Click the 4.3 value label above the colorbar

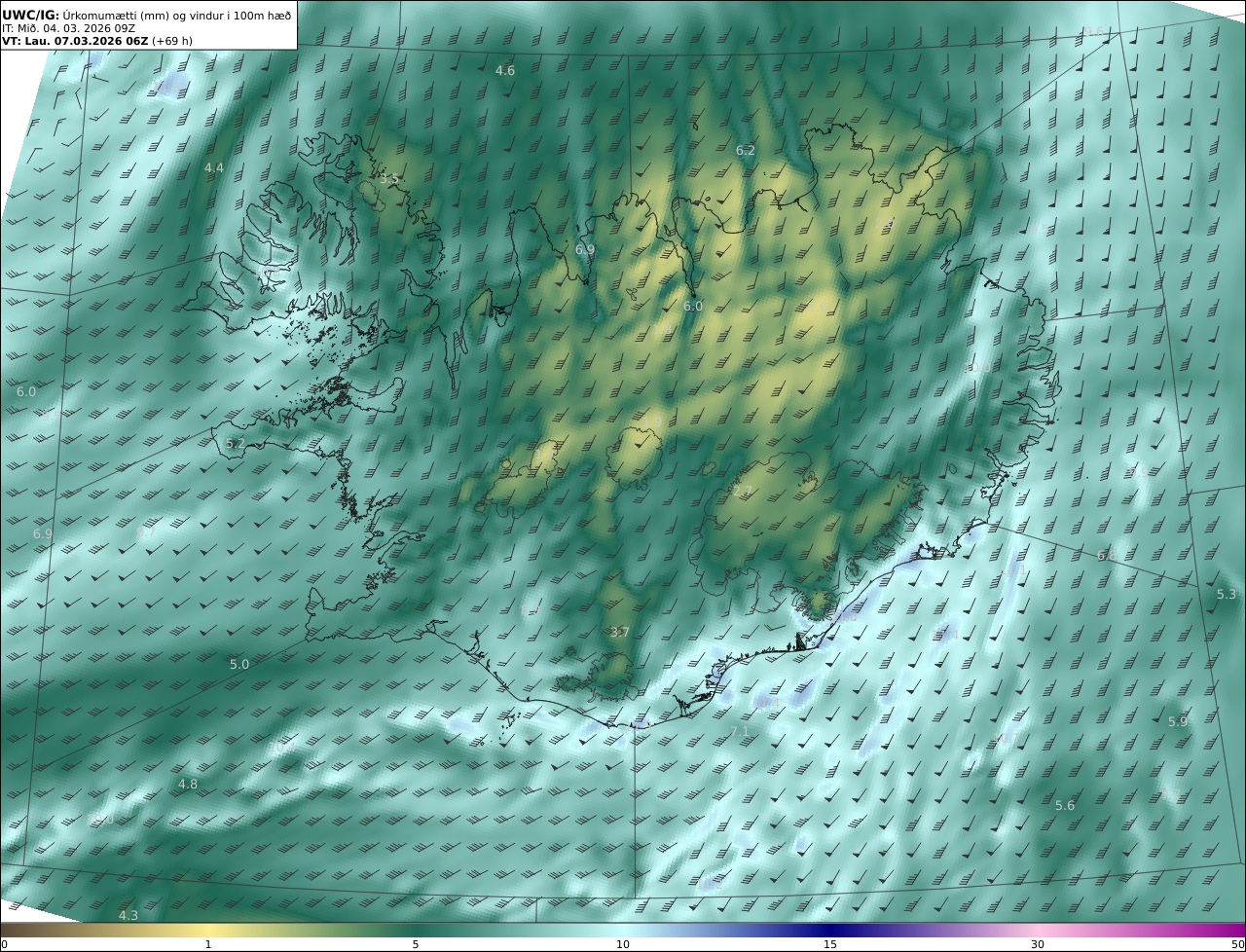(128, 915)
